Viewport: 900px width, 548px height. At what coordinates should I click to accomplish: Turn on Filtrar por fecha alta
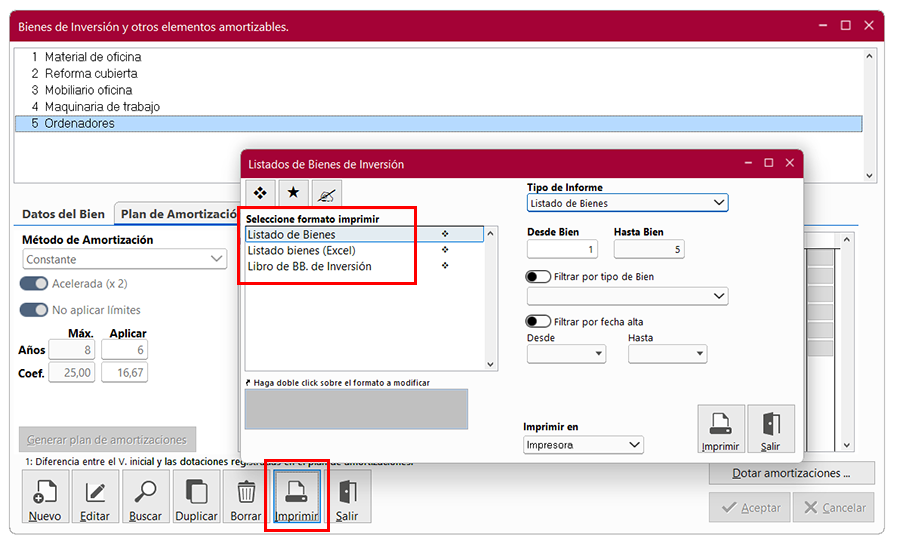pyautogui.click(x=538, y=321)
